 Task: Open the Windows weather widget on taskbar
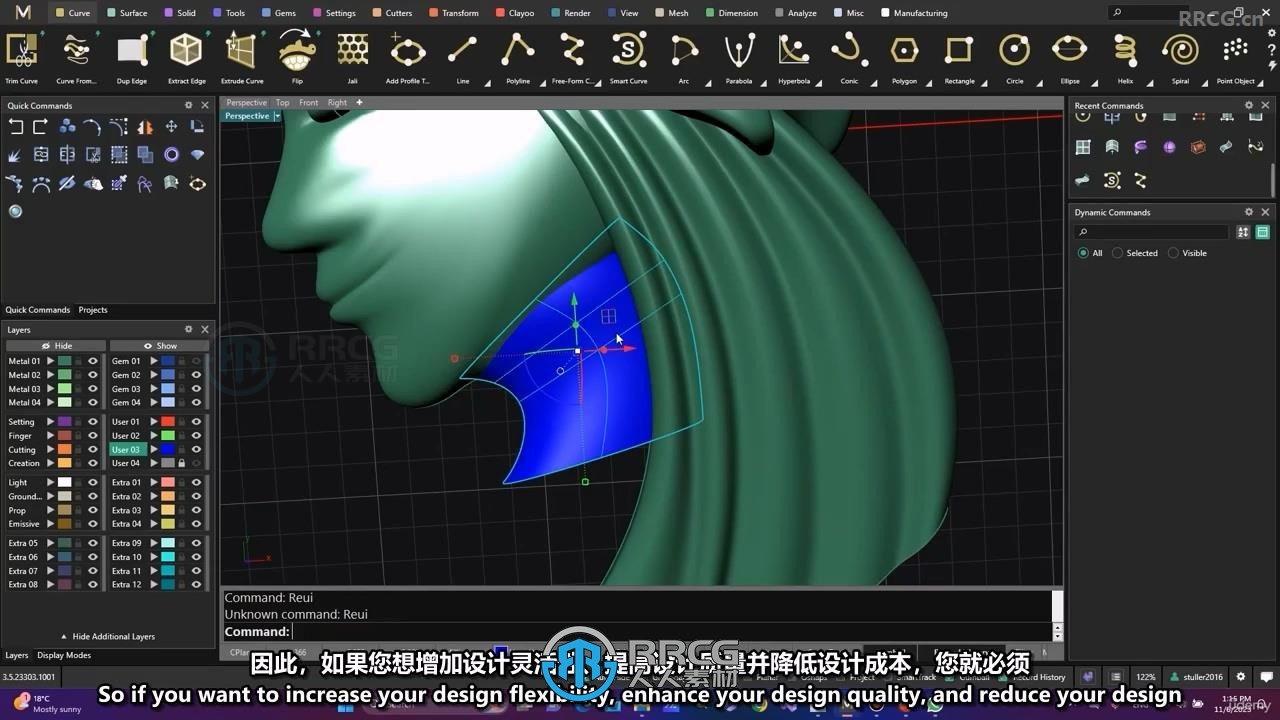pyautogui.click(x=48, y=703)
